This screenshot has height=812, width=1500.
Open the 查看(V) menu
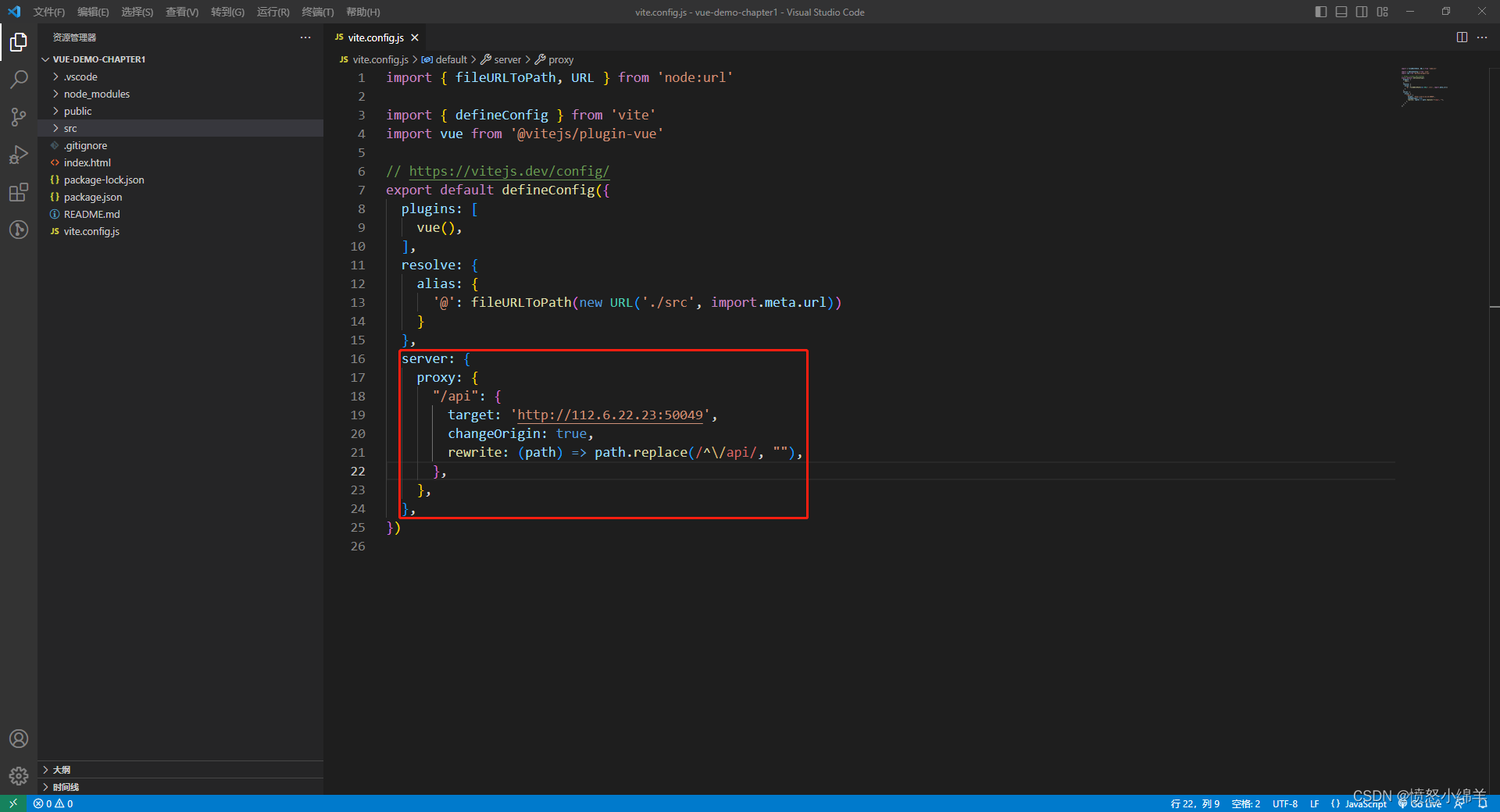tap(182, 12)
